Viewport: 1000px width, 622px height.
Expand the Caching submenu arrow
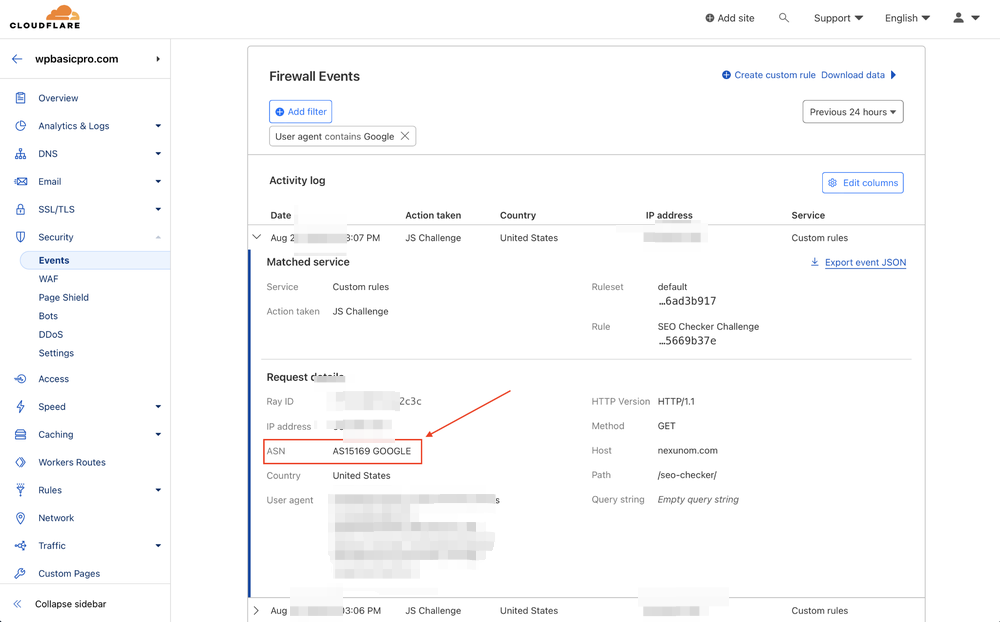point(158,434)
